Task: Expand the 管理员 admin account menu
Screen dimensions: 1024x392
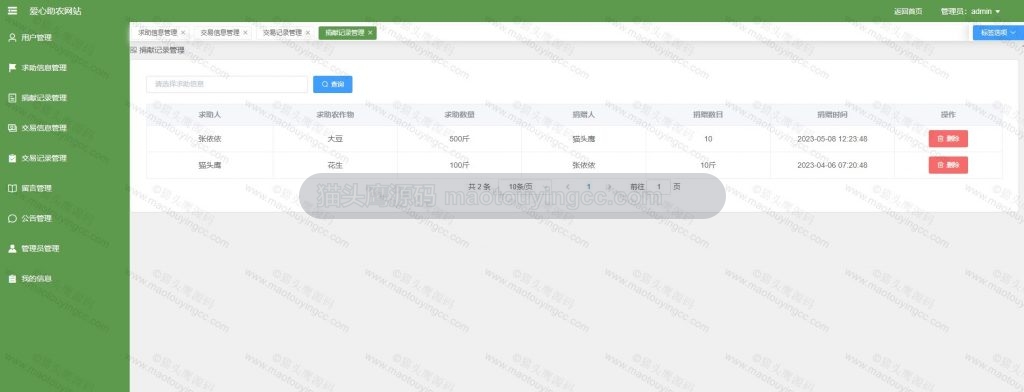Action: [970, 11]
